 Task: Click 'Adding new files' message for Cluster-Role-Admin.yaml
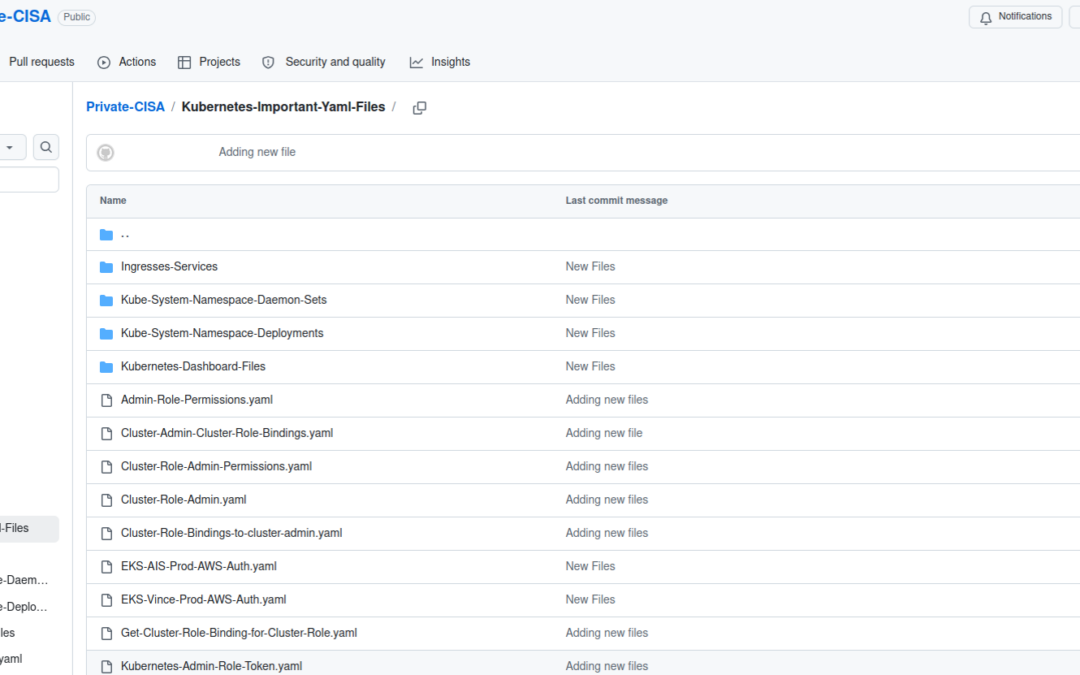click(607, 499)
